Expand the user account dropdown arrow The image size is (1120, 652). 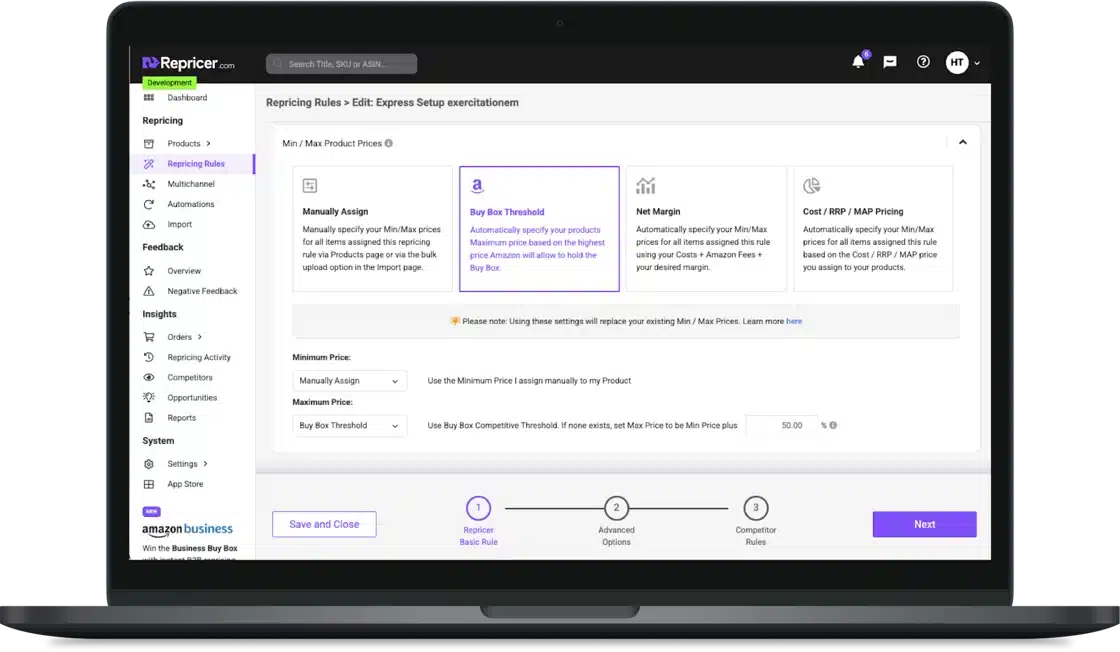point(977,63)
